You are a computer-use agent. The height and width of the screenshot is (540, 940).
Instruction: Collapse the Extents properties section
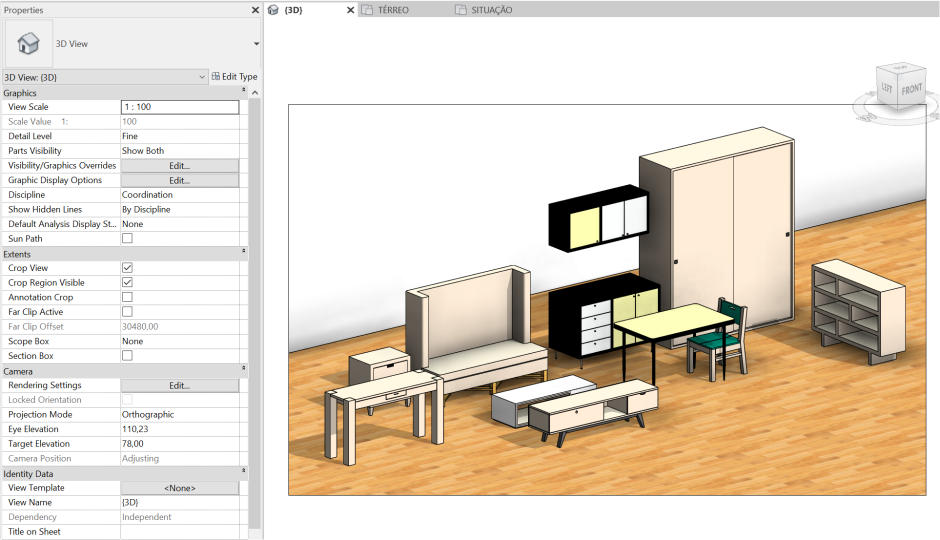[x=244, y=254]
